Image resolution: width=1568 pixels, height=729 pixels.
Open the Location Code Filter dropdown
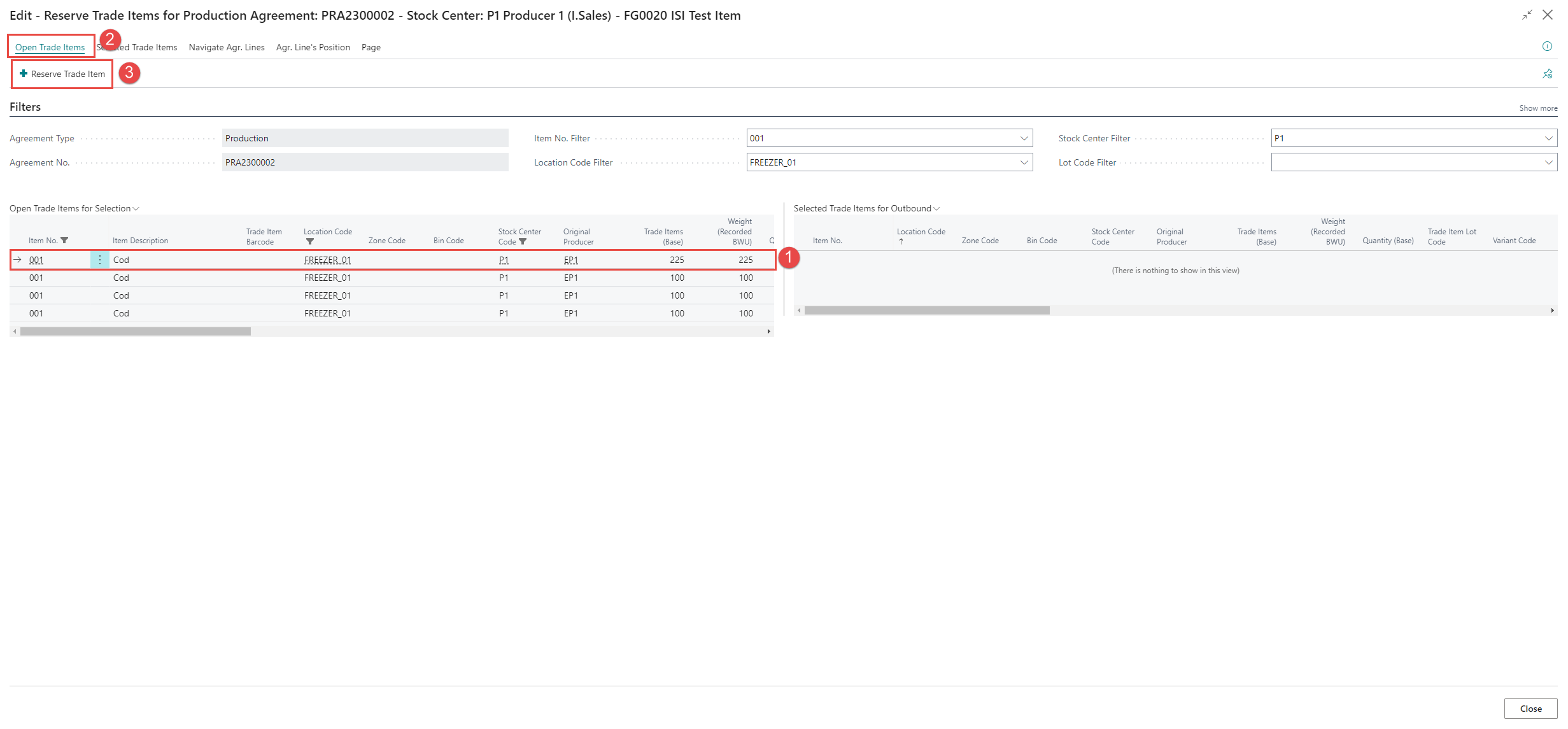click(x=1024, y=162)
